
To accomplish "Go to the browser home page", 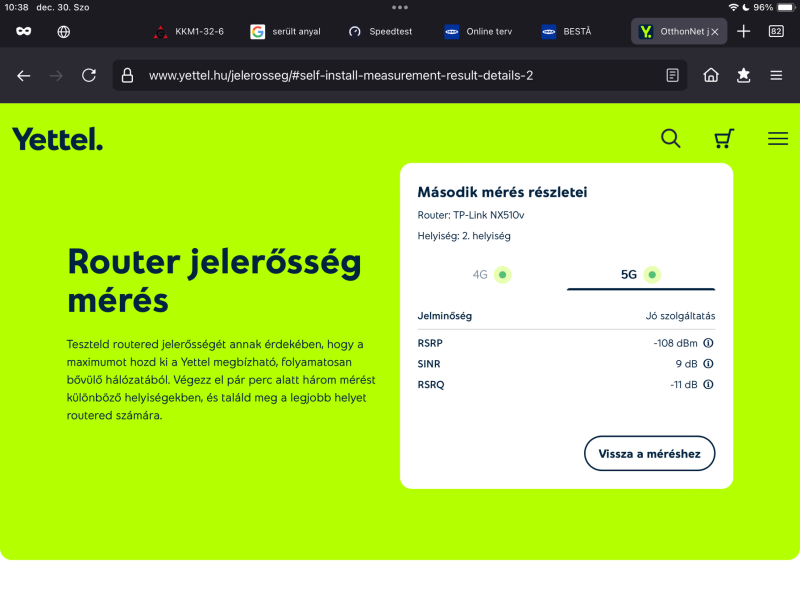I will [x=711, y=76].
